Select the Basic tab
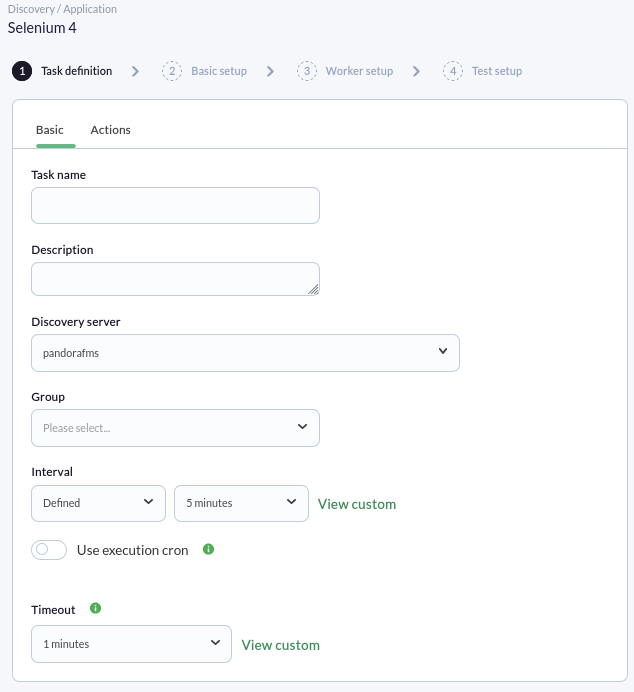 [x=50, y=130]
